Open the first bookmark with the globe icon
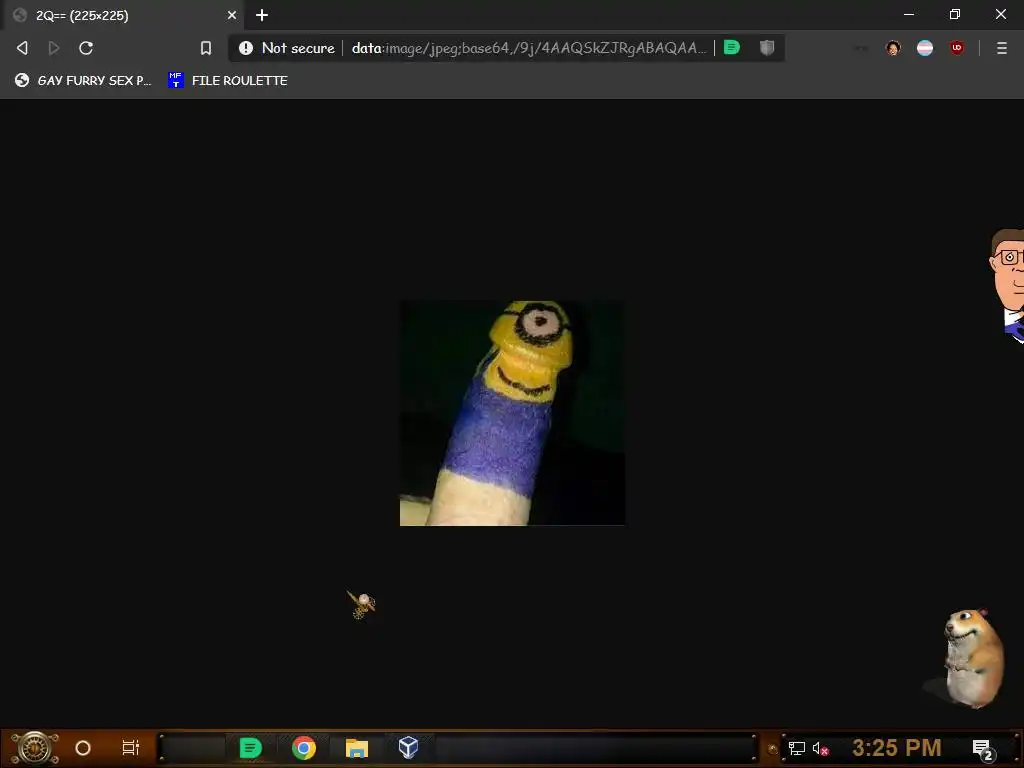The height and width of the screenshot is (768, 1024). 83,80
